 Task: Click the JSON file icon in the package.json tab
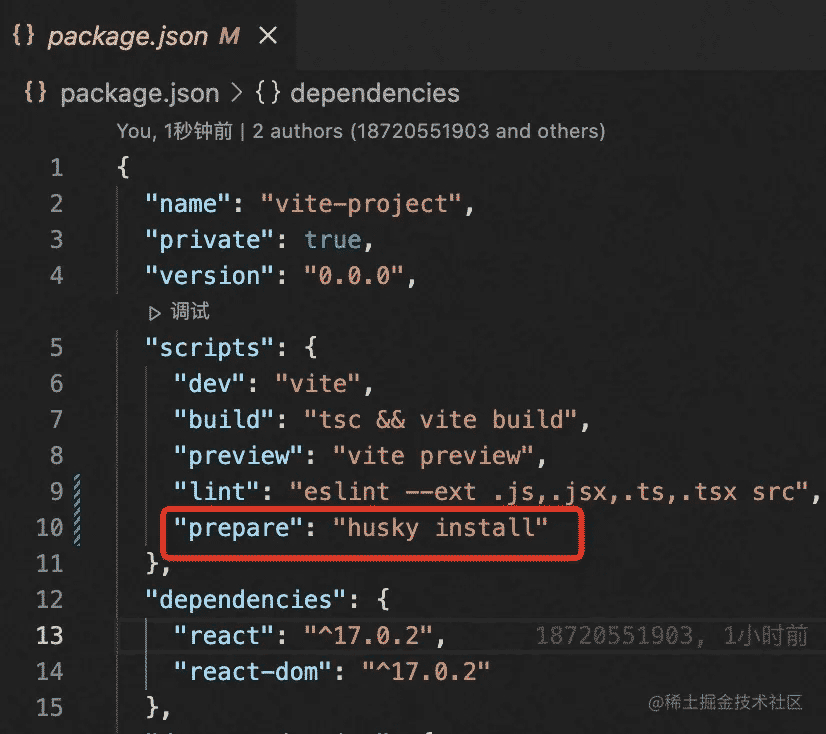pos(23,36)
